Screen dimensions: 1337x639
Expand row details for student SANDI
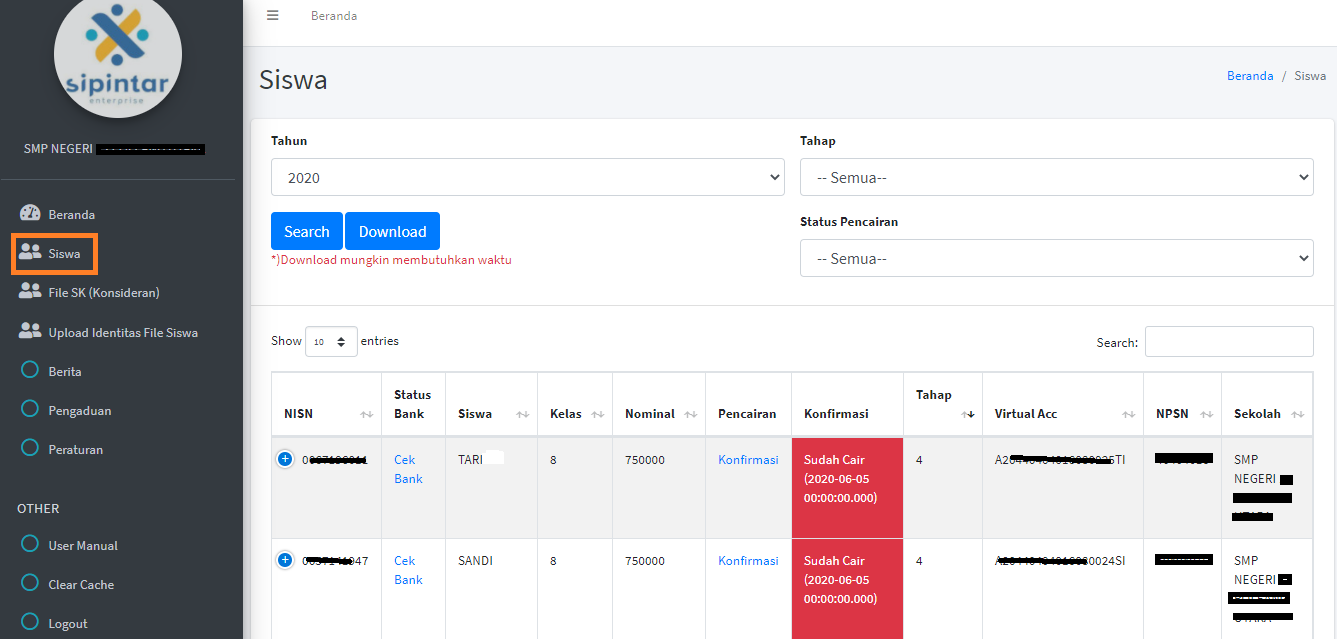(x=285, y=560)
